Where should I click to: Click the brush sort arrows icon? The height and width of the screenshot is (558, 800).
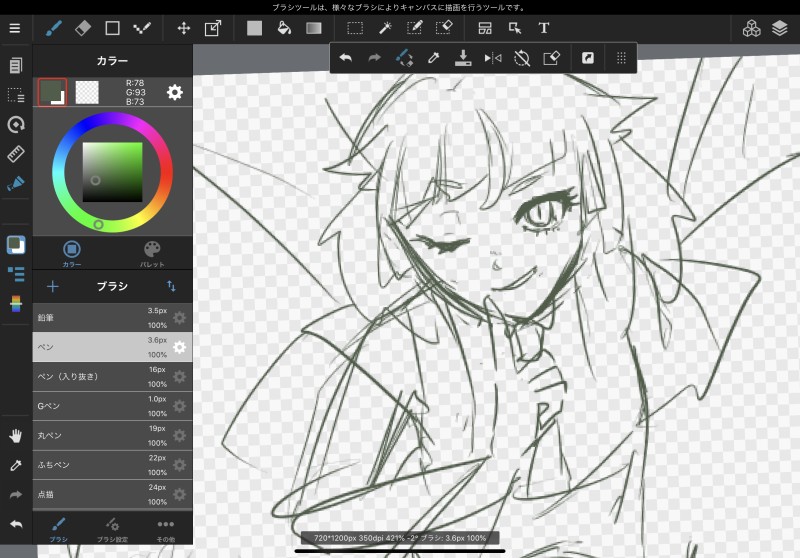pyautogui.click(x=171, y=286)
